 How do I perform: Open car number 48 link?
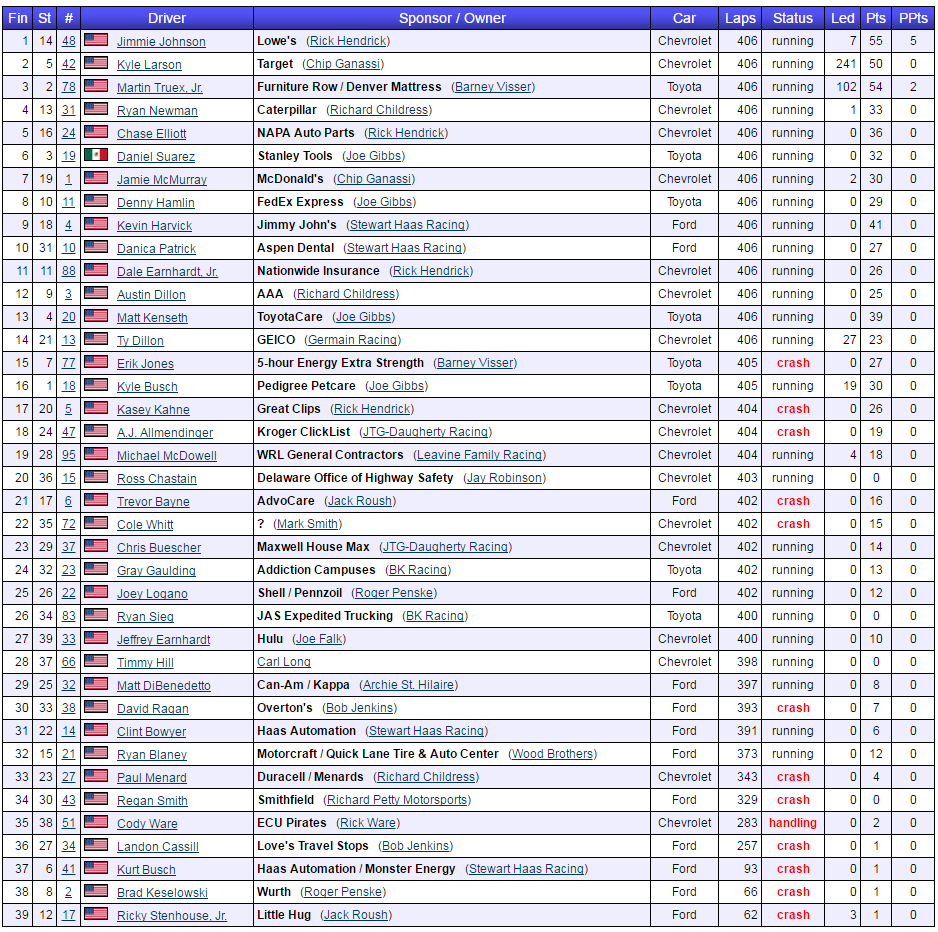69,41
